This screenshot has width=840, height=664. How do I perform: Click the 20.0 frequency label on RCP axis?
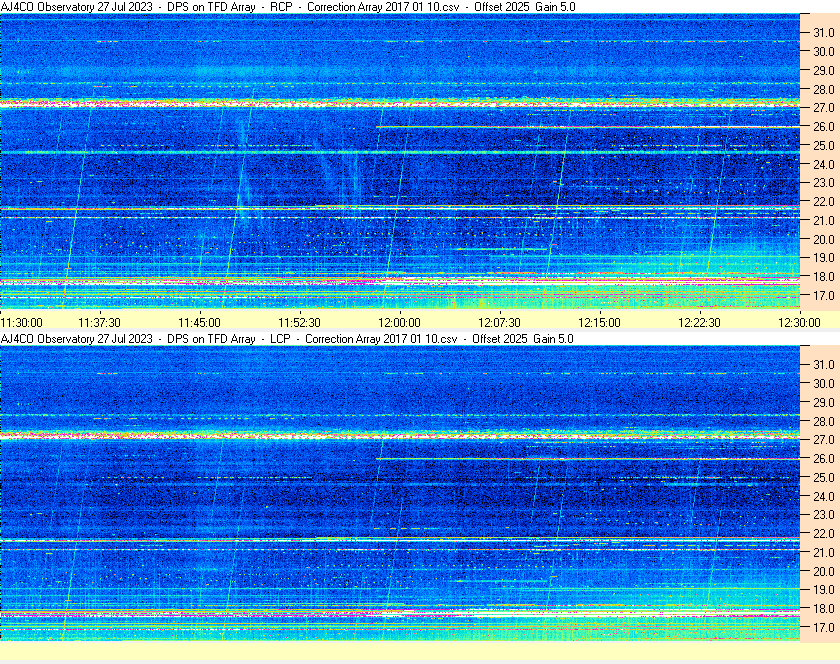[824, 240]
